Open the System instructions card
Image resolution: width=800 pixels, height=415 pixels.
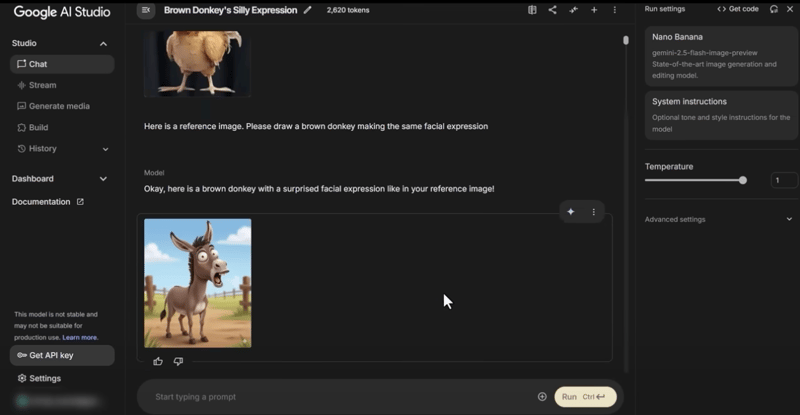(x=721, y=115)
